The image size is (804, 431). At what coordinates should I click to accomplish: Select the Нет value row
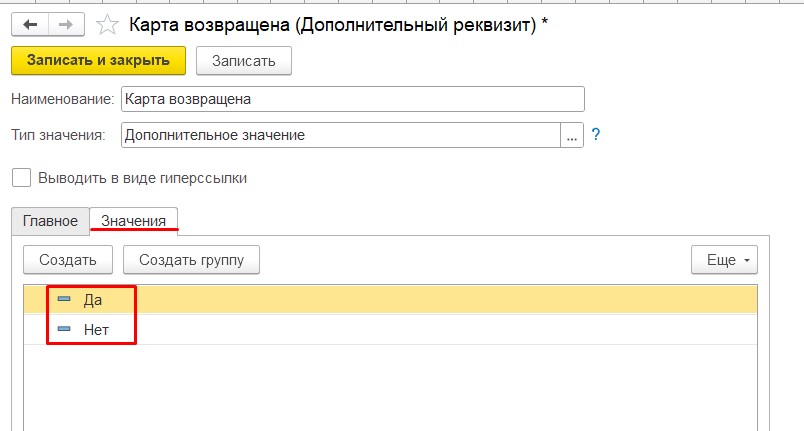(400, 328)
